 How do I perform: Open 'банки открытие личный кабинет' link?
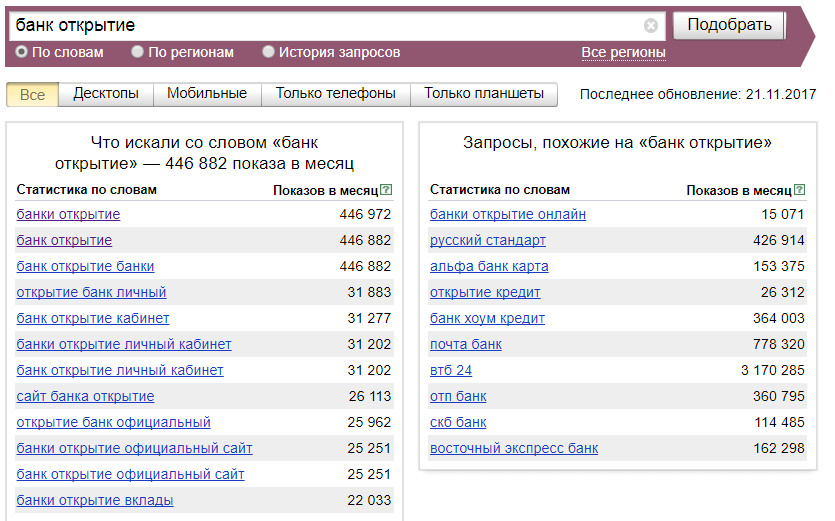pyautogui.click(x=124, y=345)
